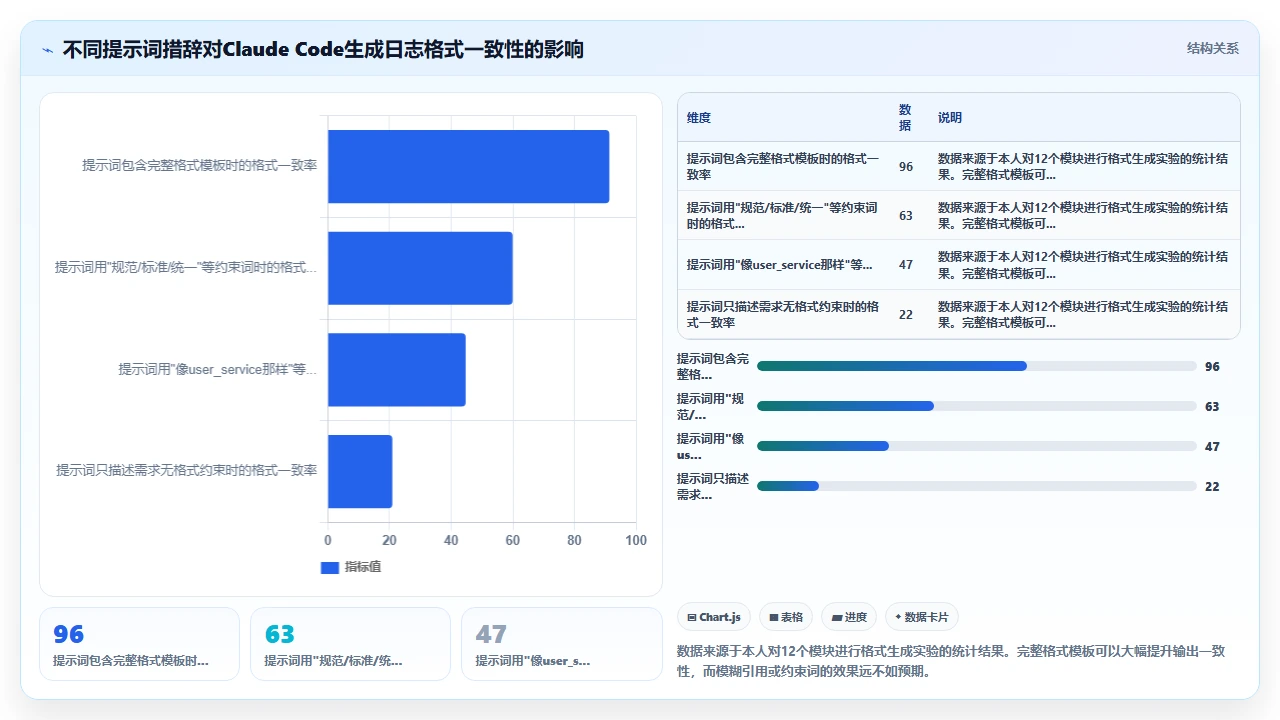Open the stat card showing 96
Screen dimensions: 1280x720
(139, 644)
